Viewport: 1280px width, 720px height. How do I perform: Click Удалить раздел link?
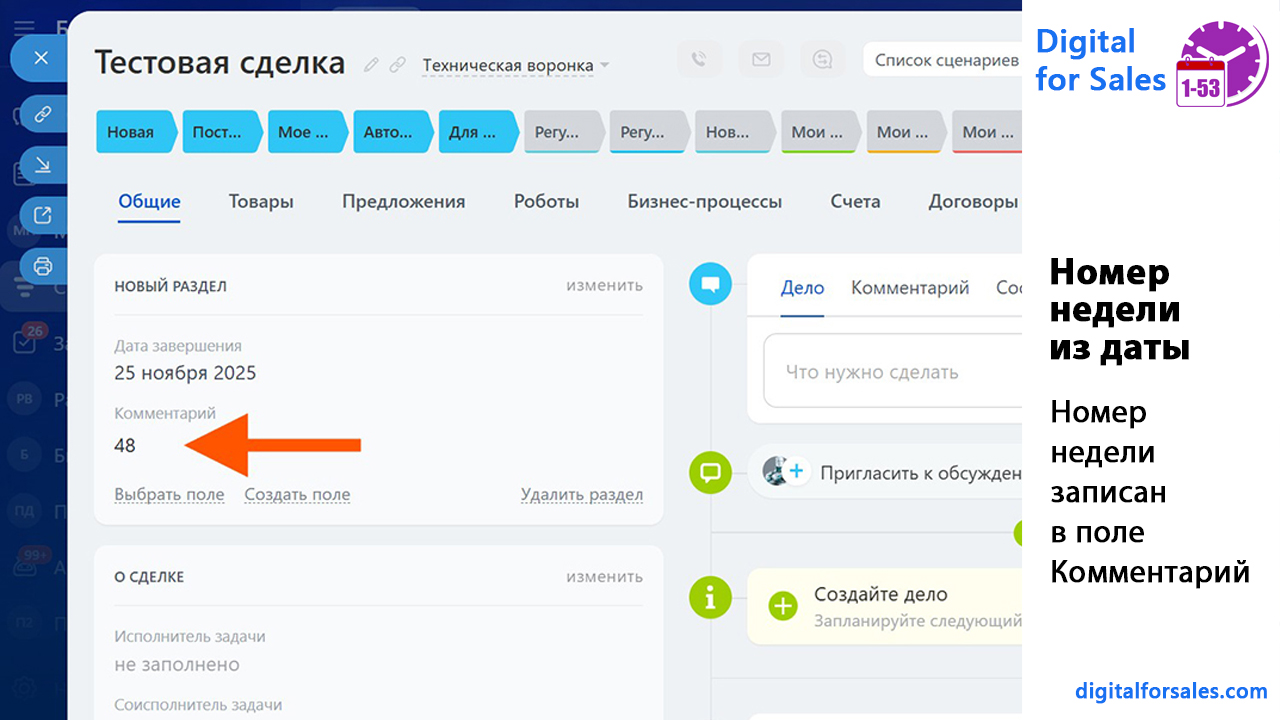(x=581, y=494)
